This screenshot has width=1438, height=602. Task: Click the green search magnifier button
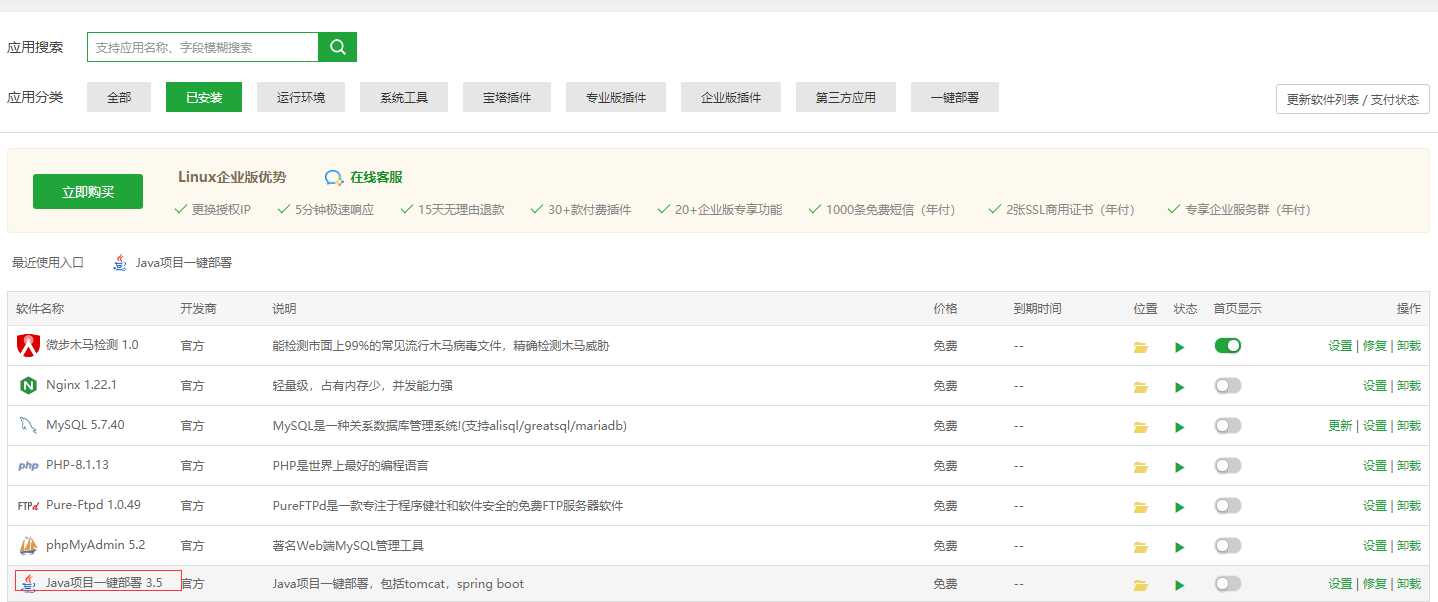tap(337, 47)
